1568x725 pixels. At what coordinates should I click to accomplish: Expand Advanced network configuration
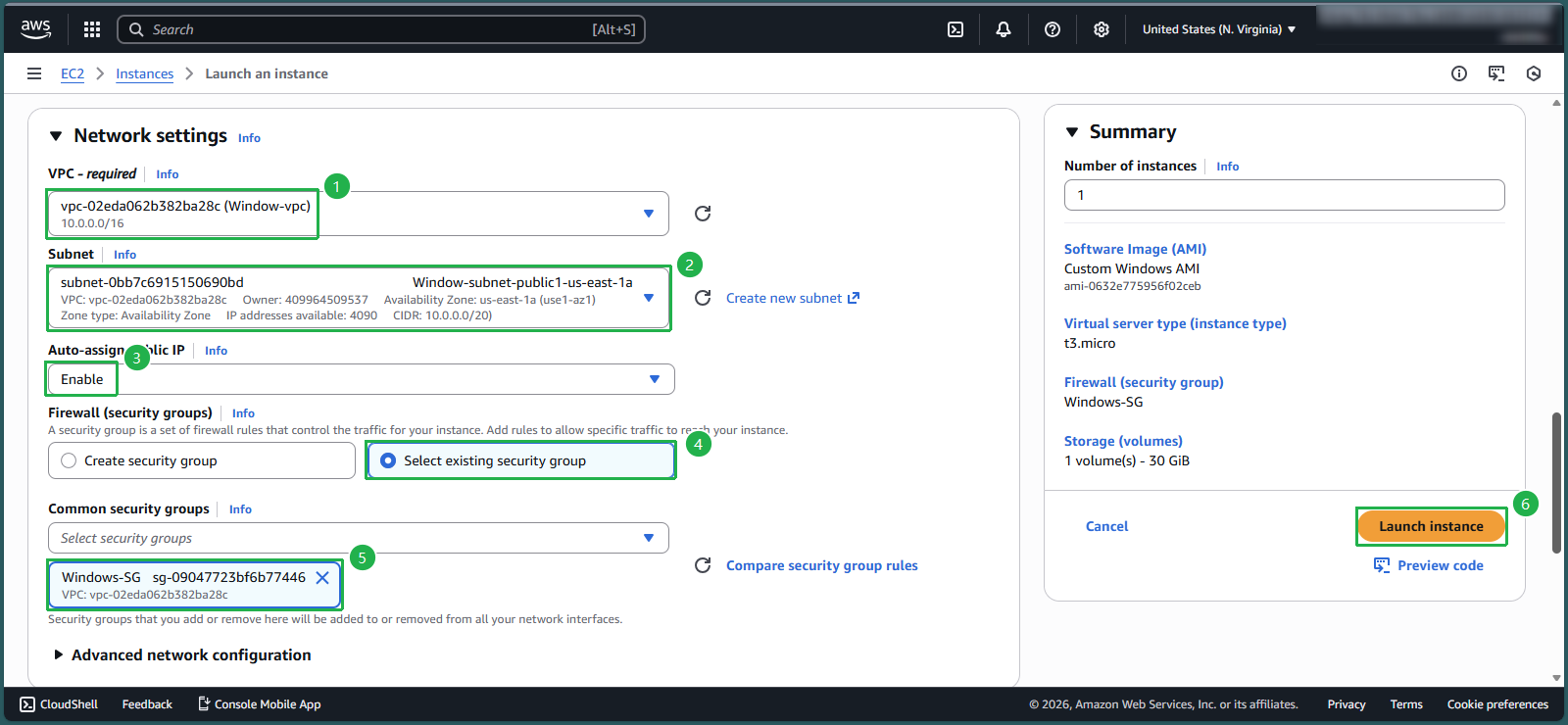click(59, 654)
